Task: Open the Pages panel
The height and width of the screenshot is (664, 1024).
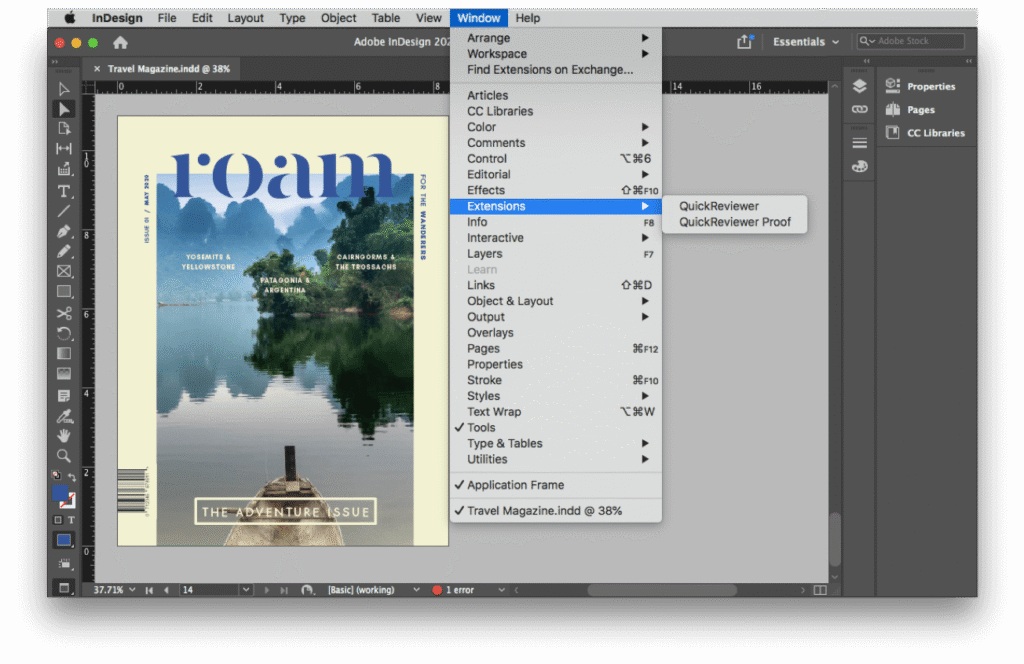Action: 920,110
